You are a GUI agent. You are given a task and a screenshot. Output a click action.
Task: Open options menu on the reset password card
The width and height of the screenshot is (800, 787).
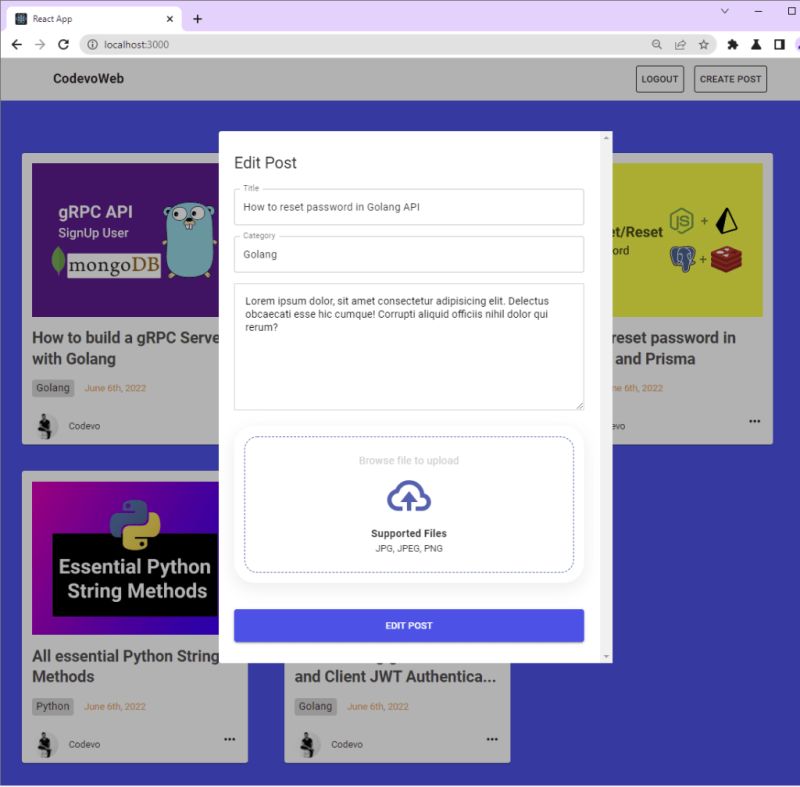click(x=754, y=420)
